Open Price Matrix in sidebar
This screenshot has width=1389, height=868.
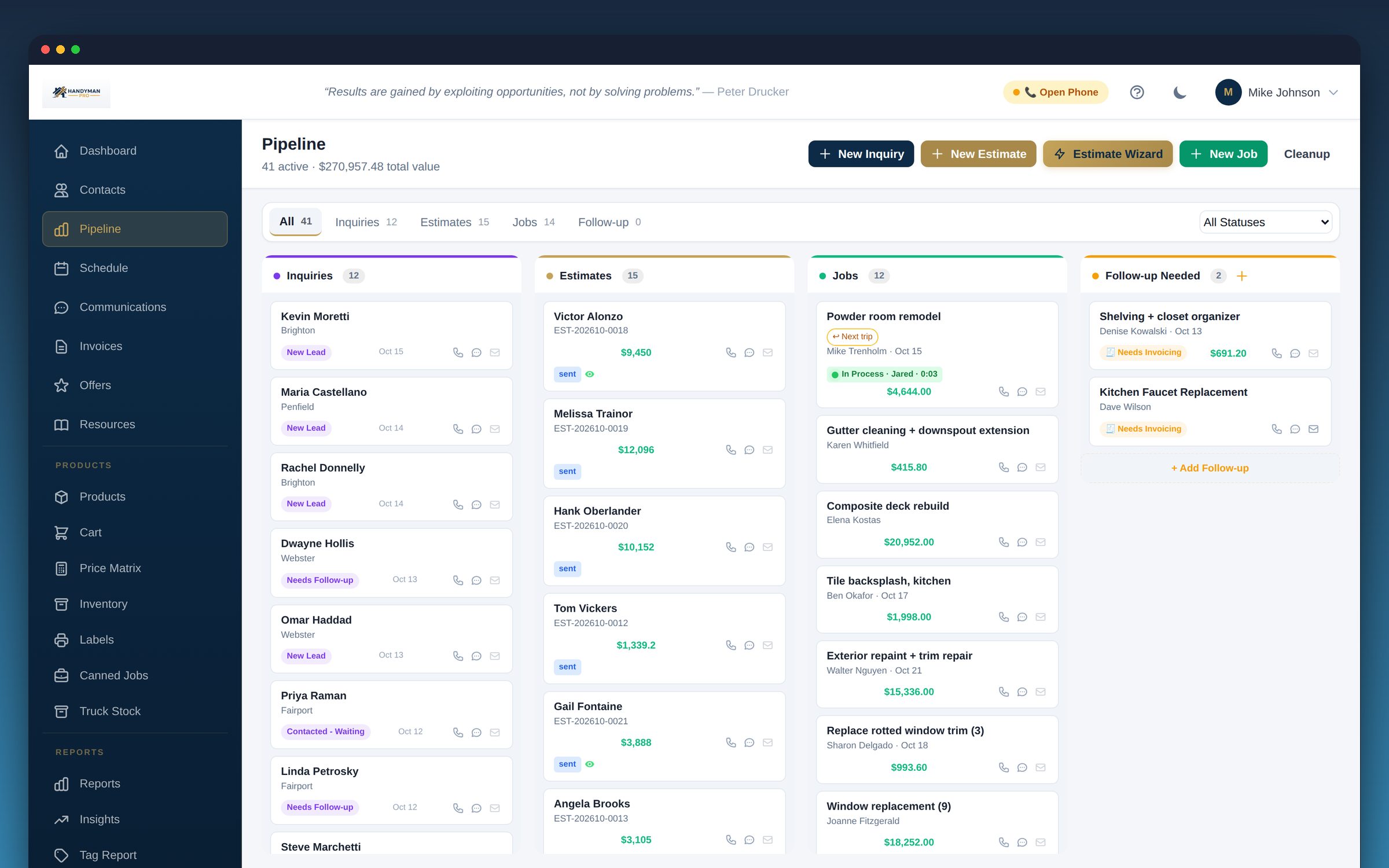pos(135,568)
